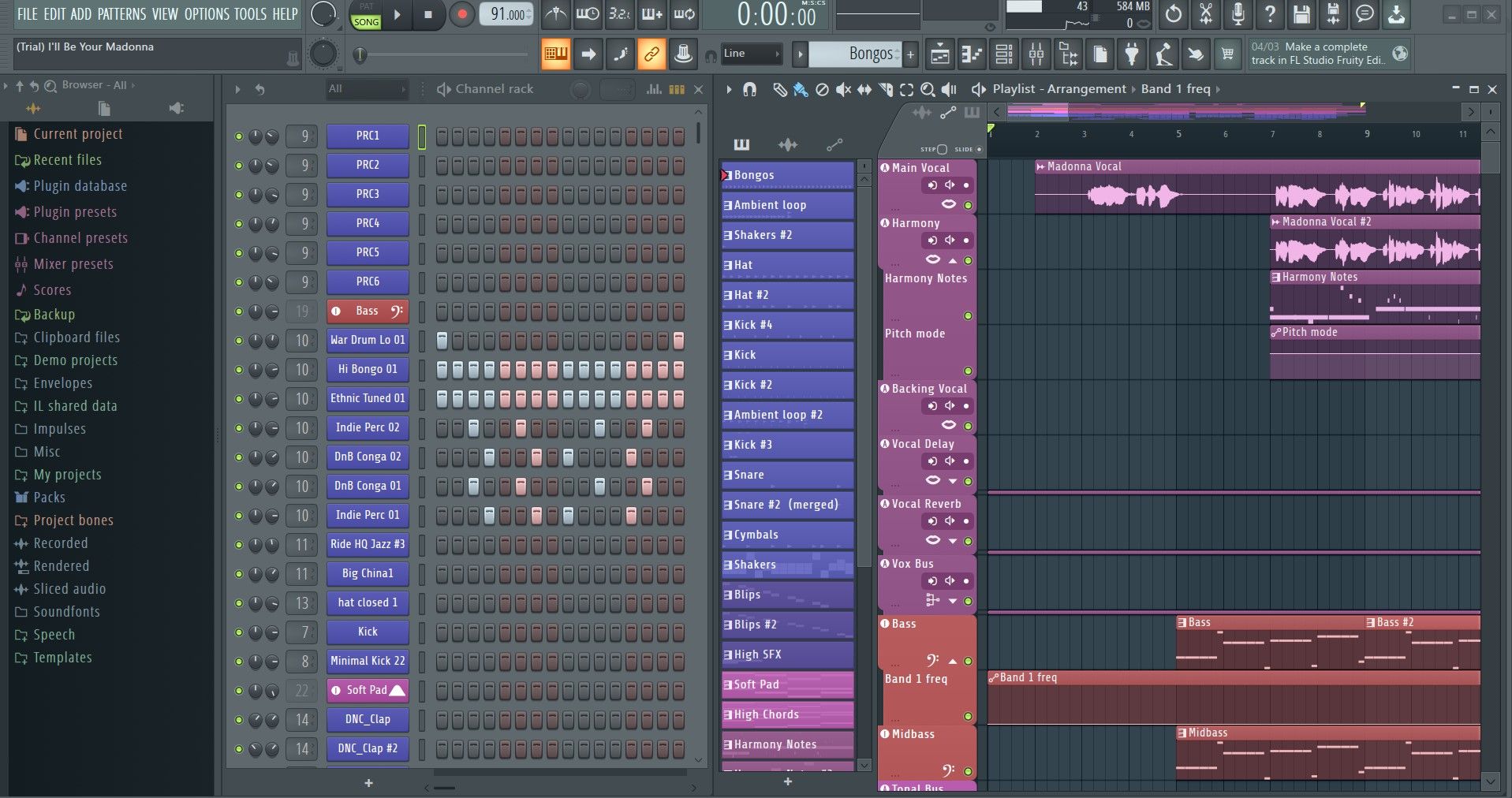Open audio editor scissors icon
This screenshot has height=798, width=1512.
coord(1206,13)
